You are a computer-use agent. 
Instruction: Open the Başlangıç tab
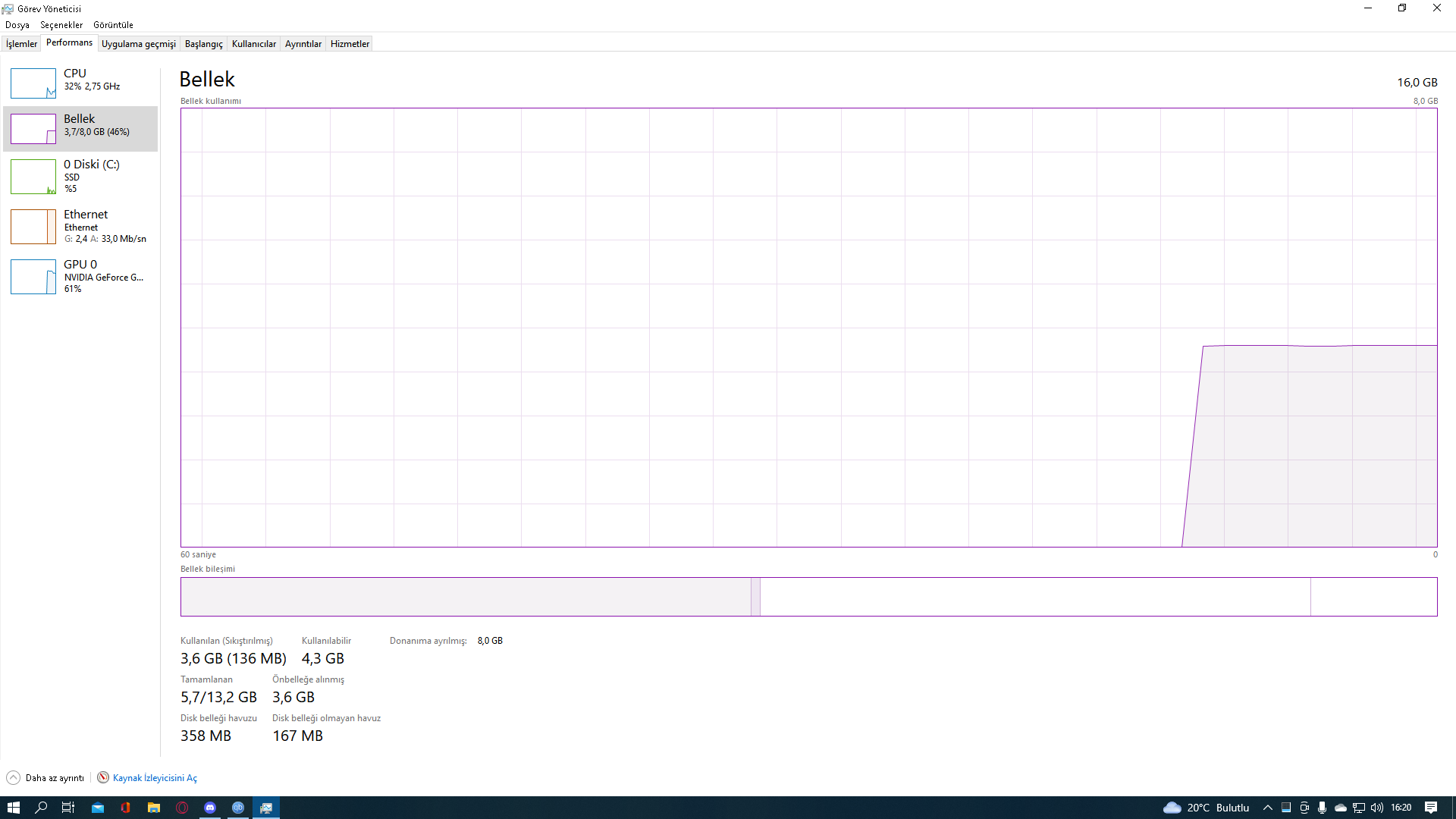click(x=203, y=44)
